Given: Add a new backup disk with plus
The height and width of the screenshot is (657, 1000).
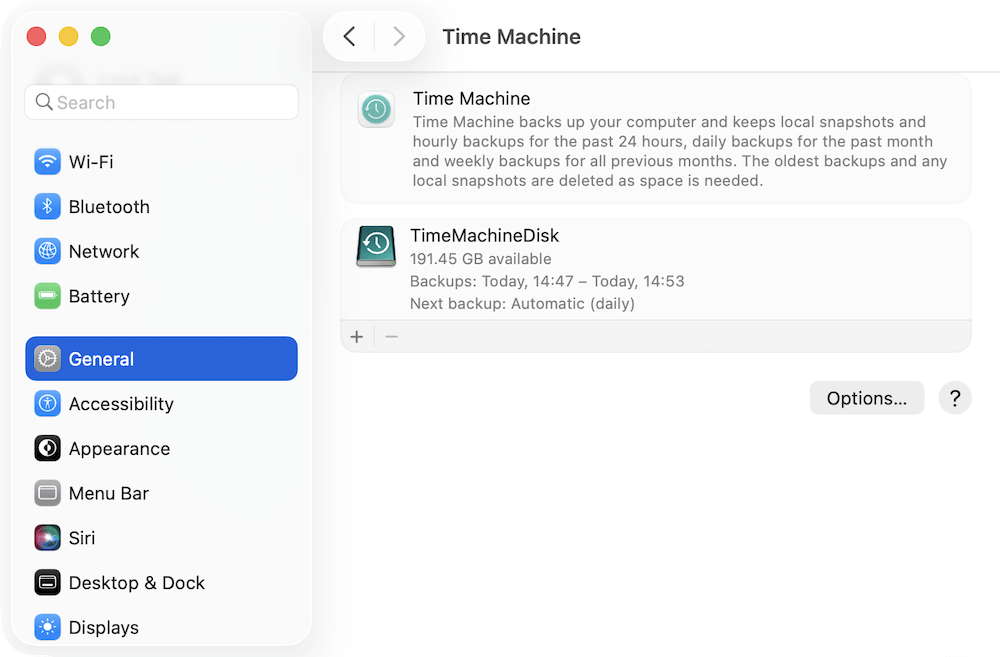Looking at the screenshot, I should tap(357, 336).
